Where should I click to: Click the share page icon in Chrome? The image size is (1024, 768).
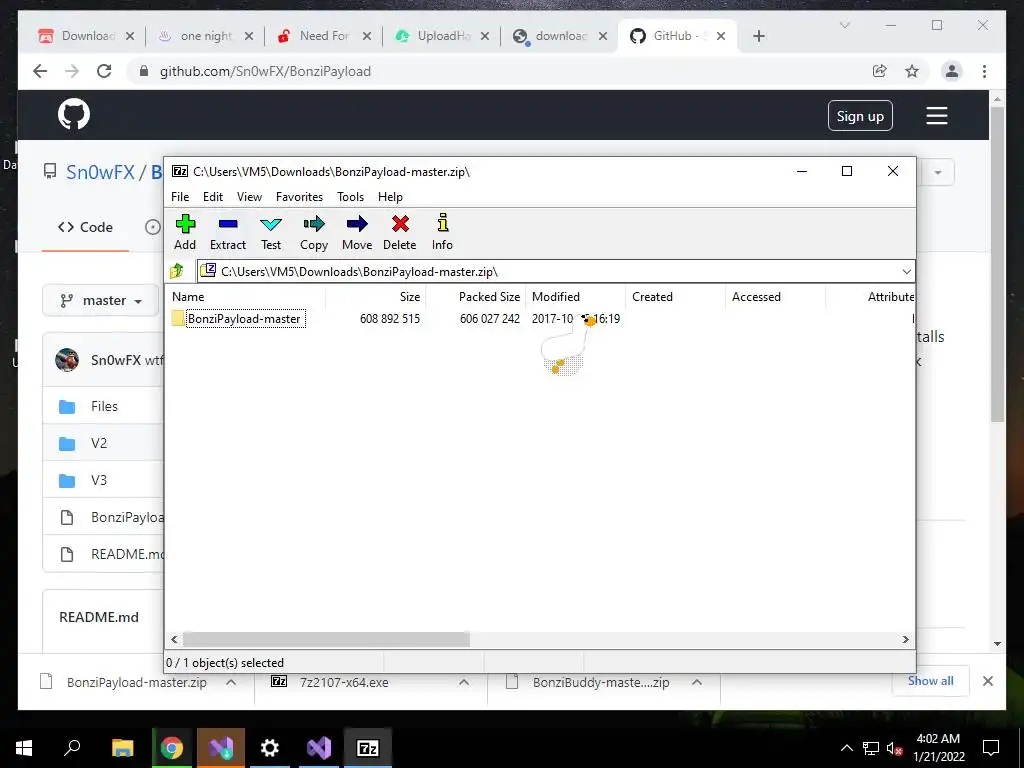coord(880,71)
